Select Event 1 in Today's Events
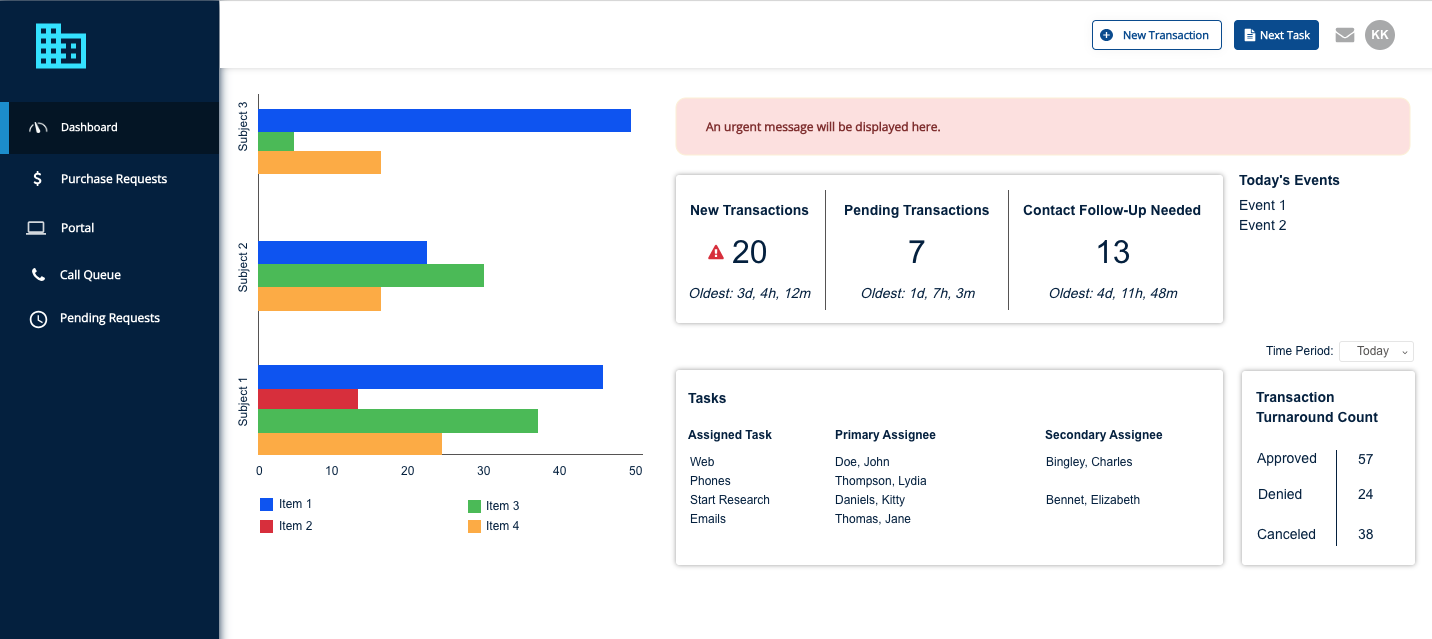The width and height of the screenshot is (1432, 639). click(x=1262, y=205)
